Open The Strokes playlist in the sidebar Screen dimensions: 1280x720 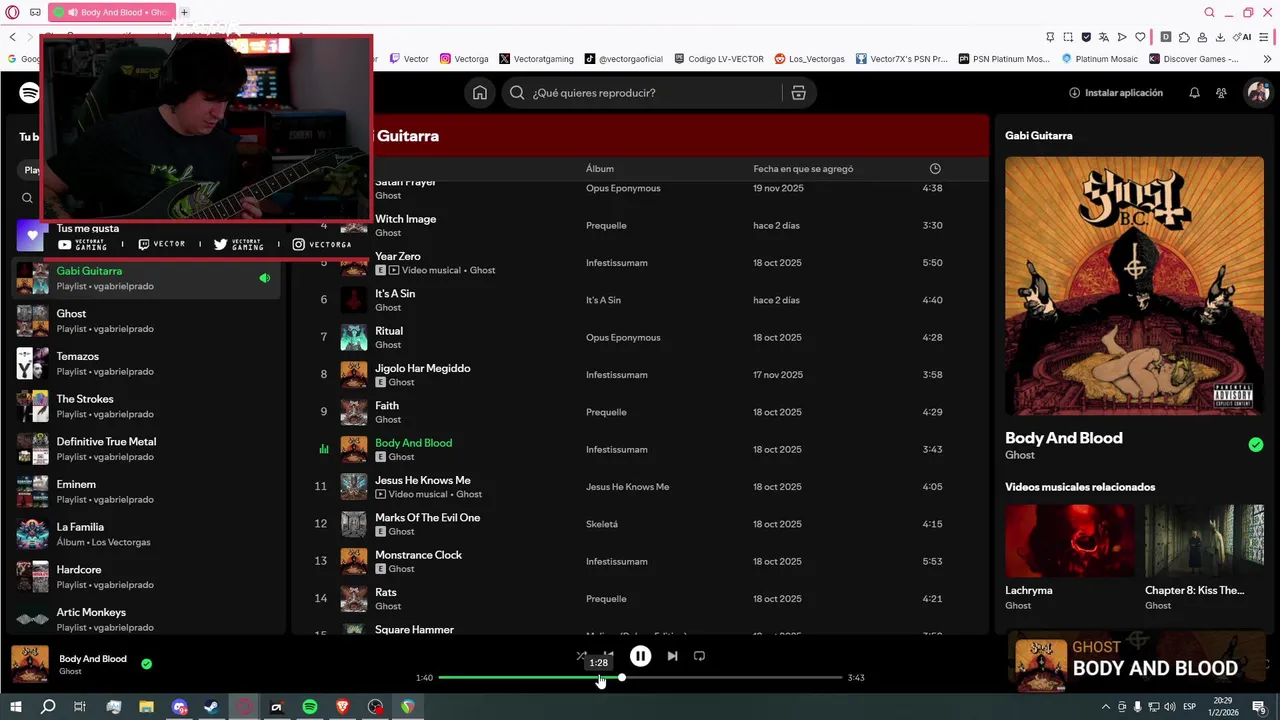coord(146,406)
